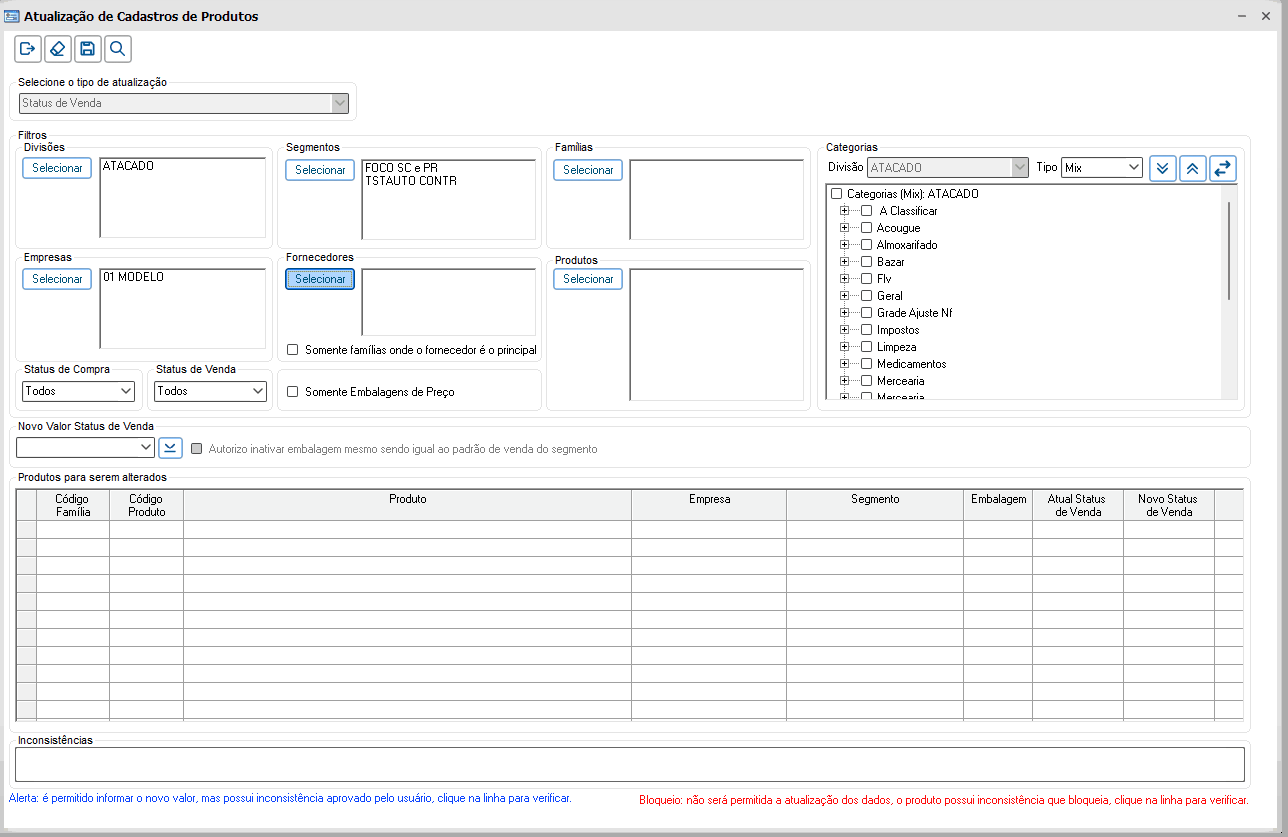Screen dimensions: 1288x837
Task: Click the exit icon in the toolbar
Action: [28, 49]
